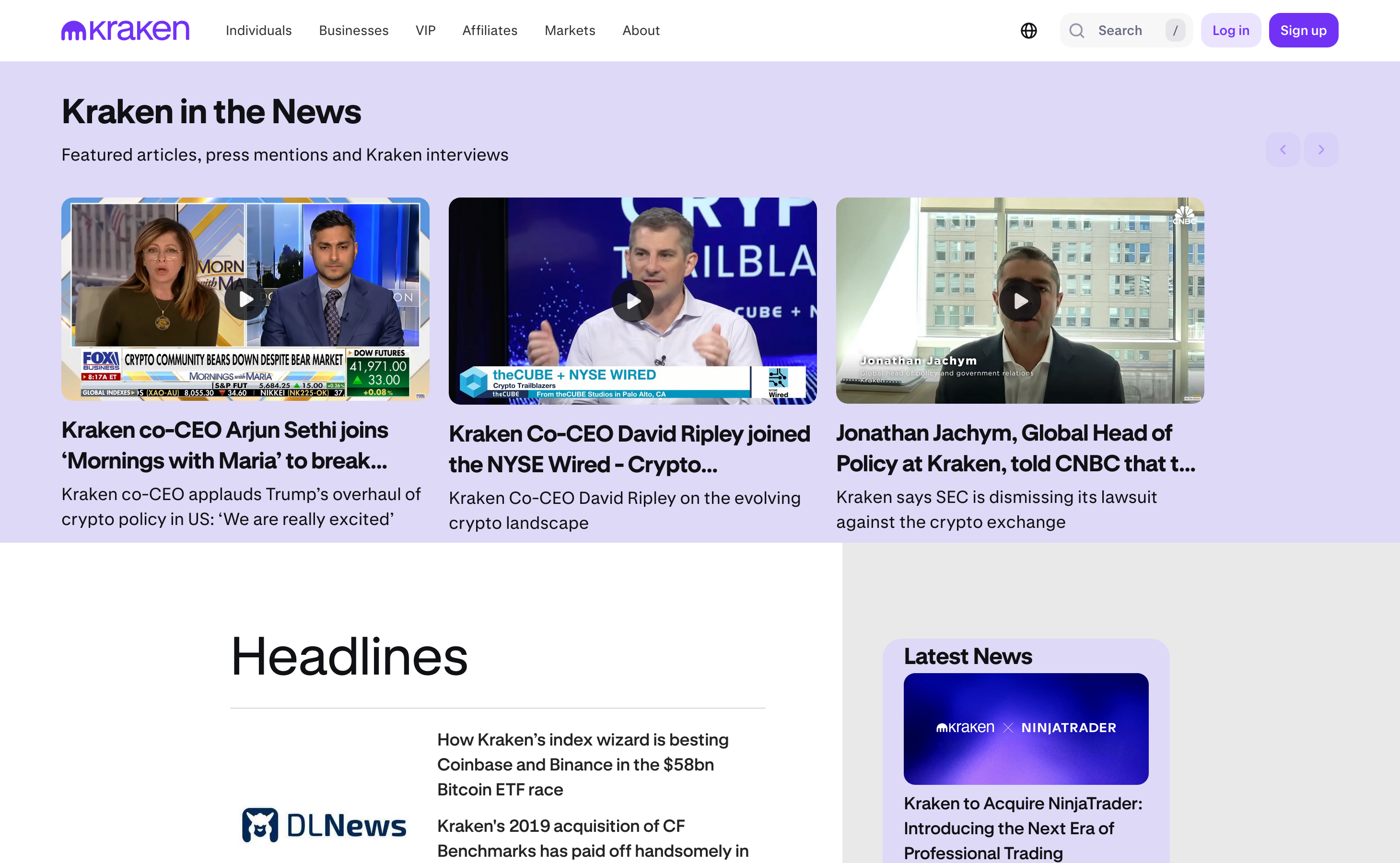Click the Sign up button
This screenshot has height=863, width=1400.
coord(1303,30)
